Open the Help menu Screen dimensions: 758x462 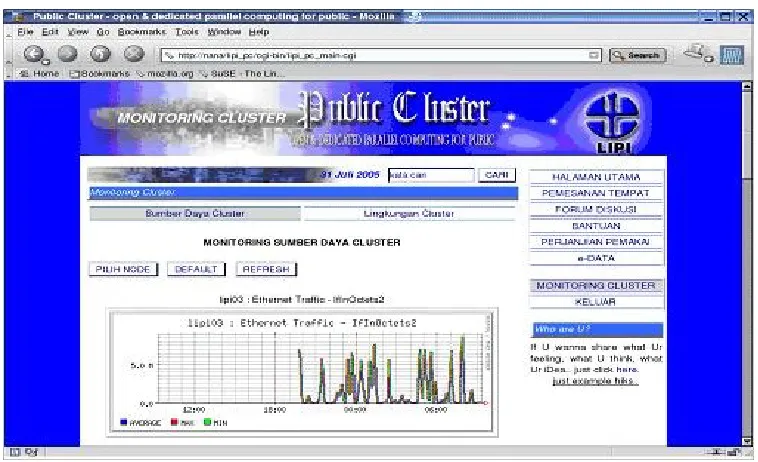[x=259, y=32]
